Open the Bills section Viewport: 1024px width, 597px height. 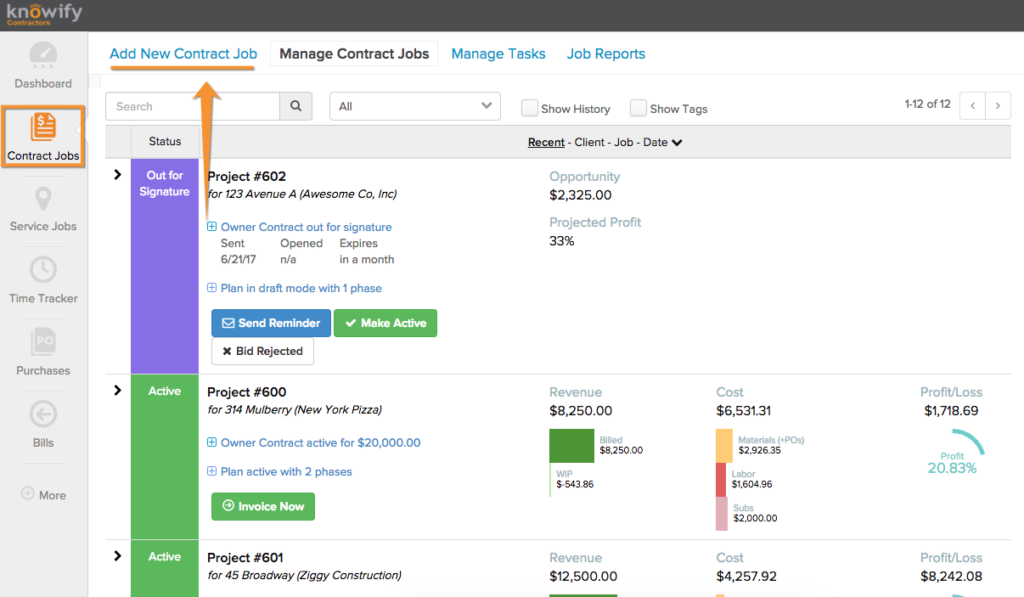pyautogui.click(x=43, y=425)
